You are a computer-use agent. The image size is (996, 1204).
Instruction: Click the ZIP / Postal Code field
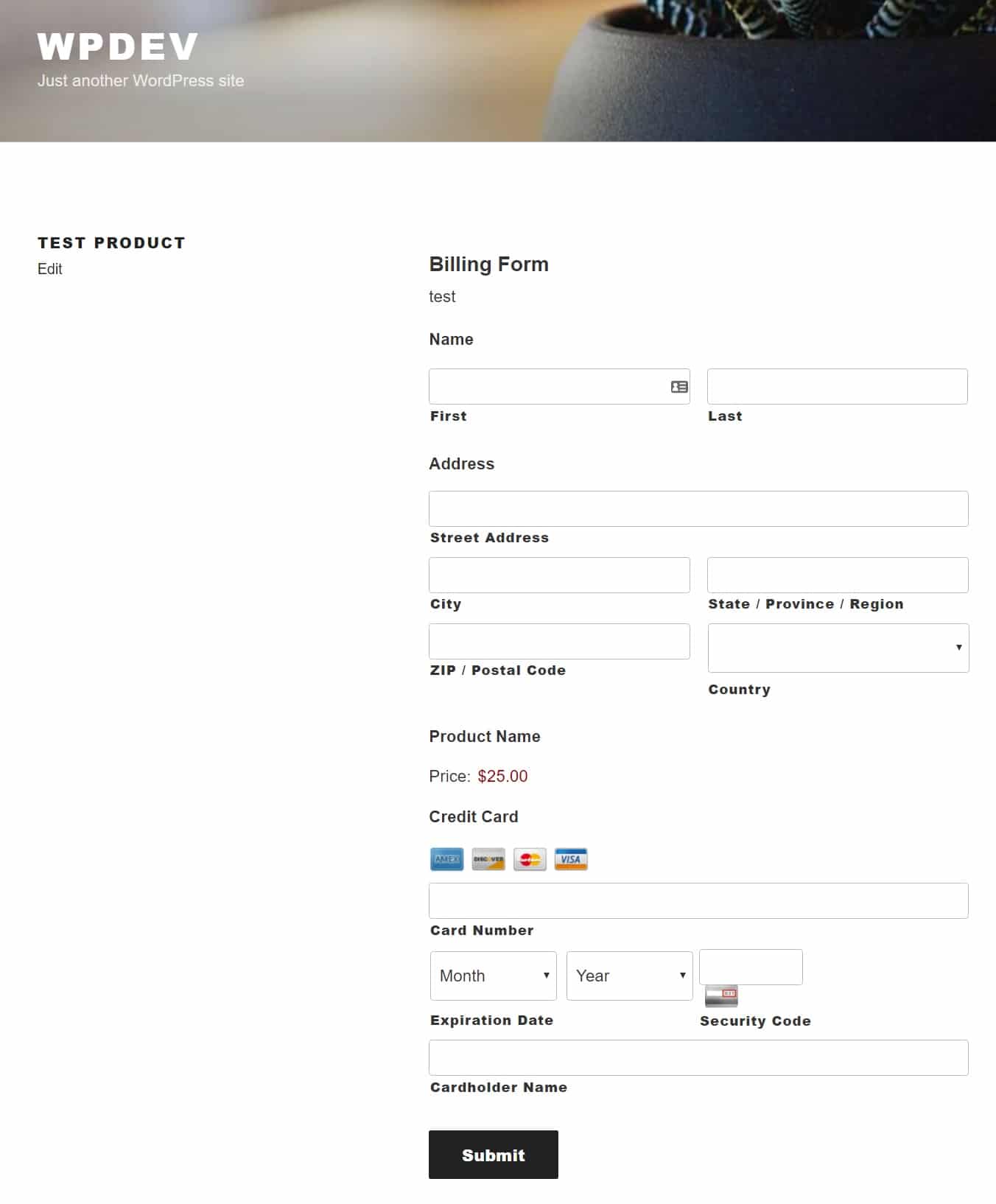coord(559,642)
